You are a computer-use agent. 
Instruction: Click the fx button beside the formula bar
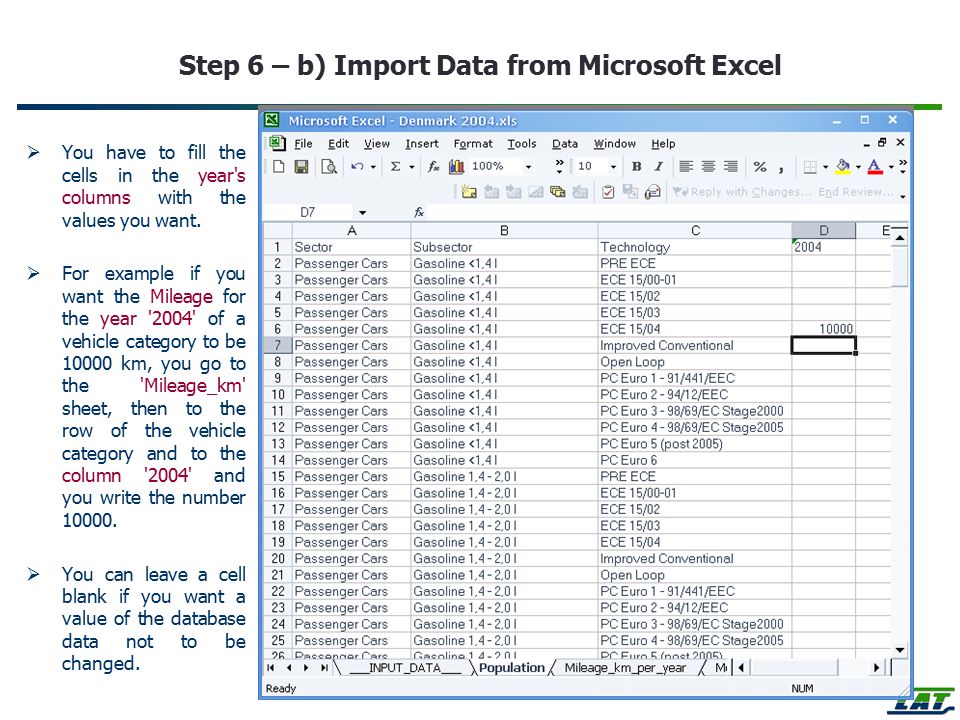[x=419, y=212]
